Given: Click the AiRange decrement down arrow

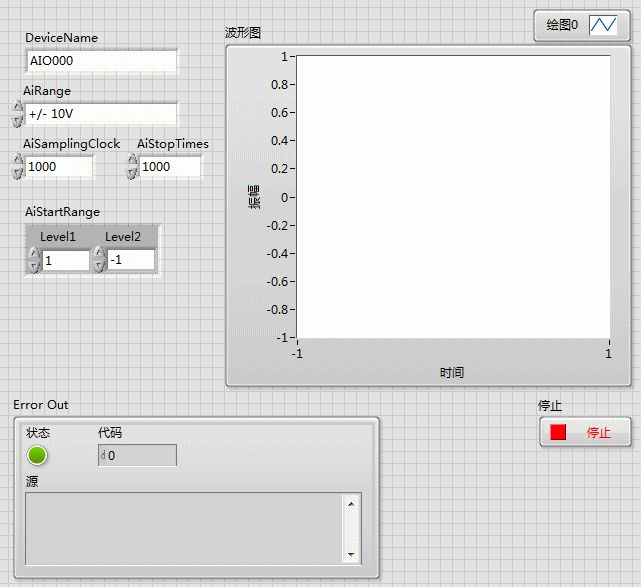Looking at the screenshot, I should click(17, 120).
